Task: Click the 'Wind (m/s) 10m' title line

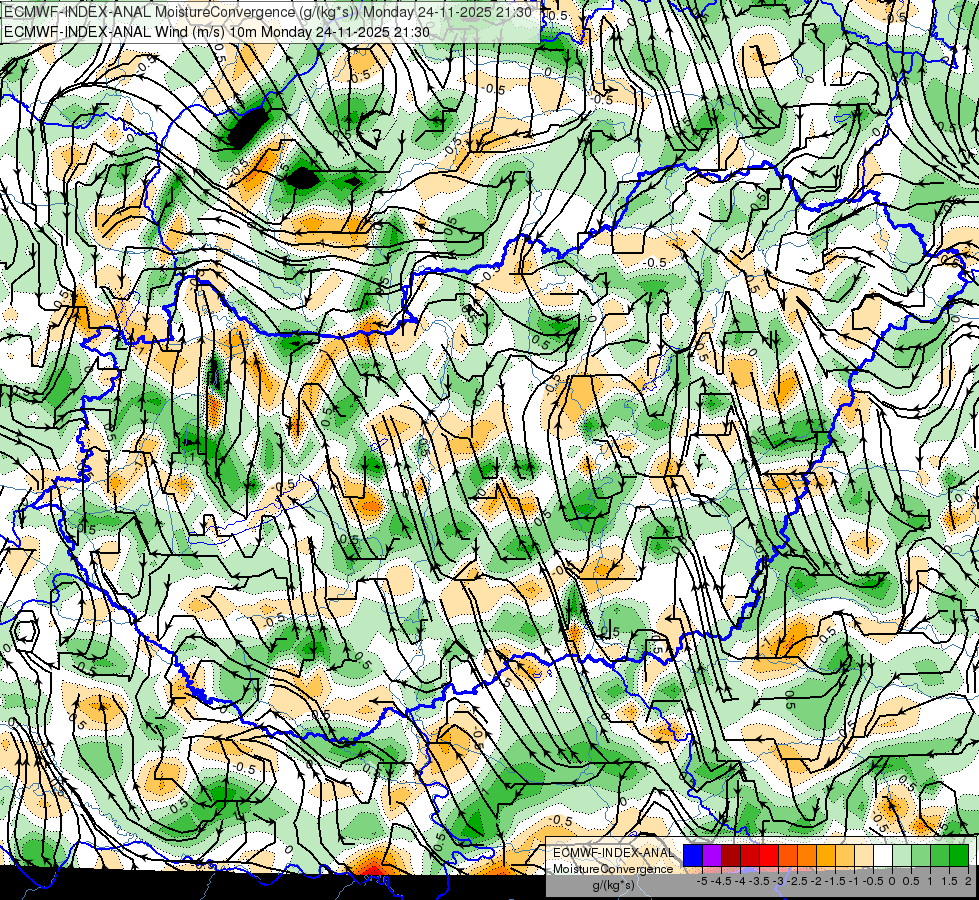Action: (x=217, y=32)
